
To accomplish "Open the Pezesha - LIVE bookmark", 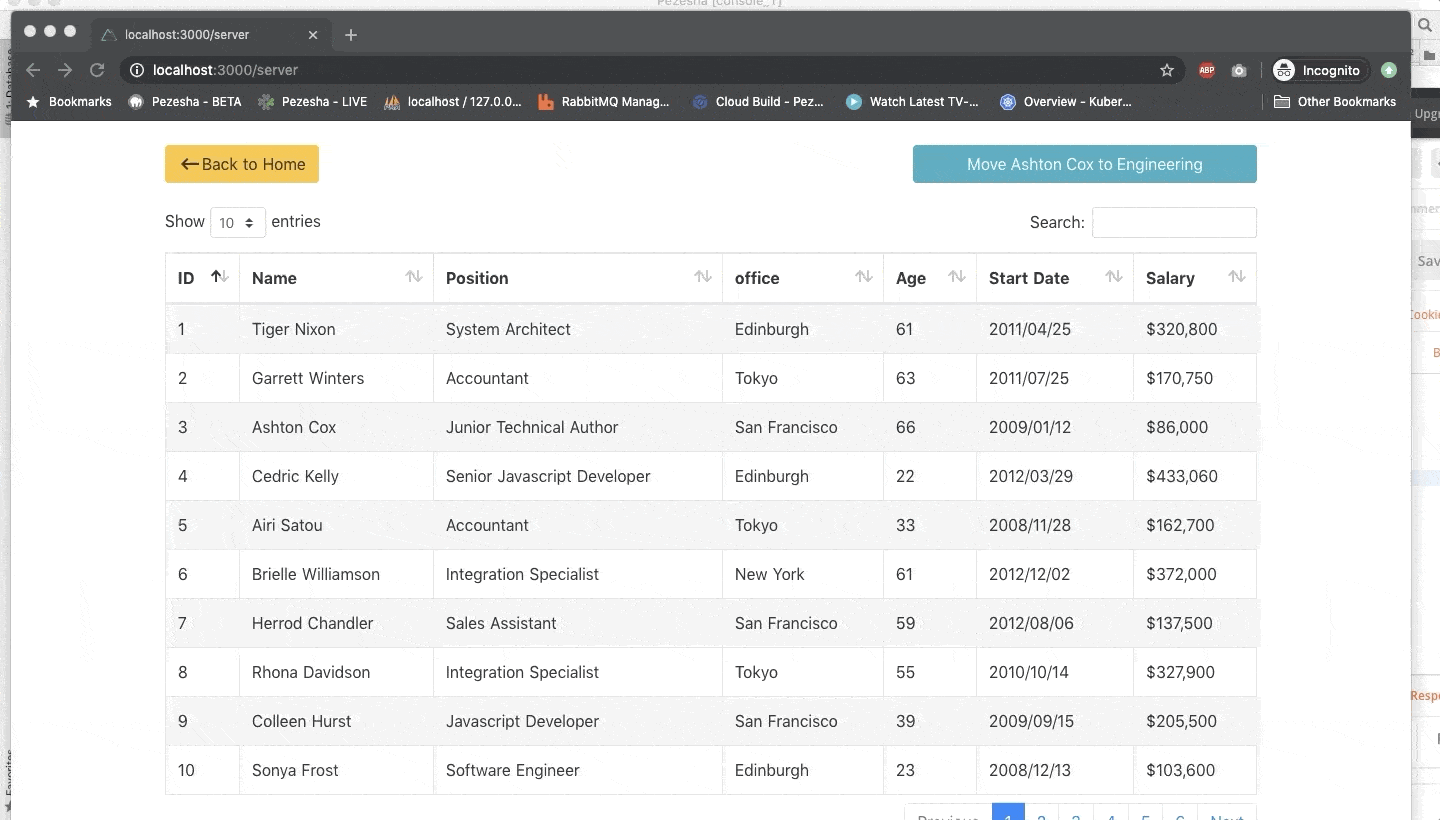I will coord(313,101).
